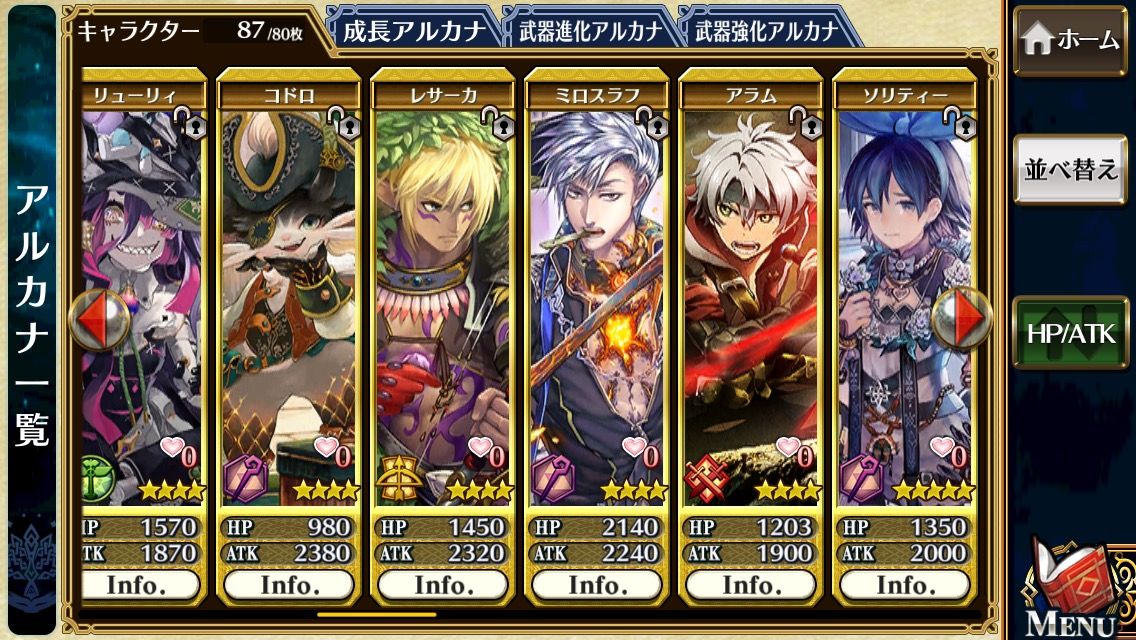Toggle the lock on ソリティー's card
The width and height of the screenshot is (1136, 640).
tap(959, 122)
